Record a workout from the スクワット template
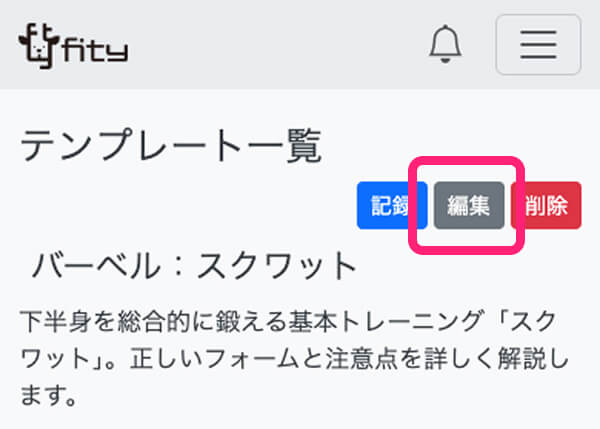Image resolution: width=600 pixels, height=429 pixels. 392,206
